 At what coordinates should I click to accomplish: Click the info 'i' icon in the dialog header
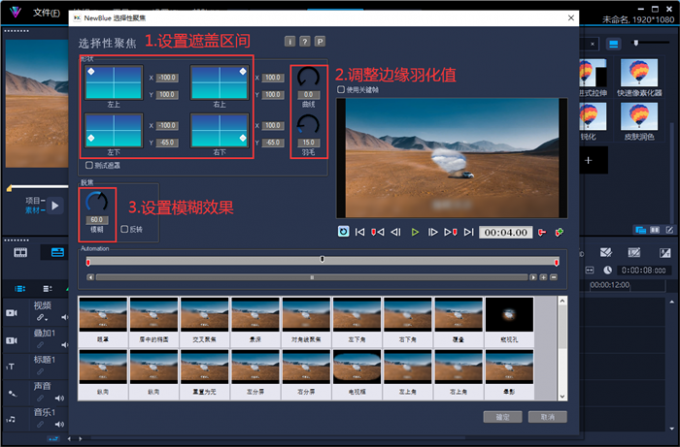point(290,41)
